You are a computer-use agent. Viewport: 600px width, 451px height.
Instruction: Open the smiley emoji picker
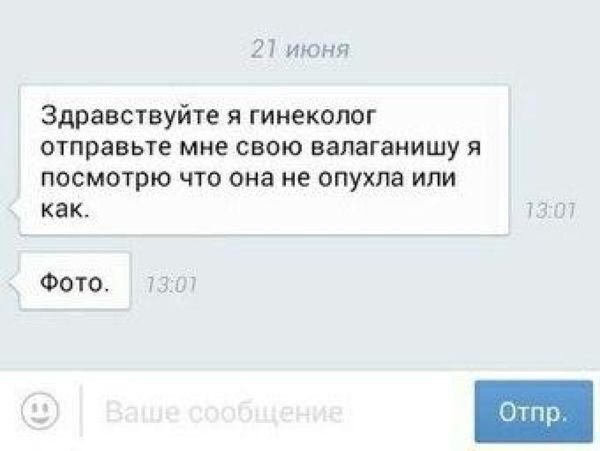(x=40, y=412)
